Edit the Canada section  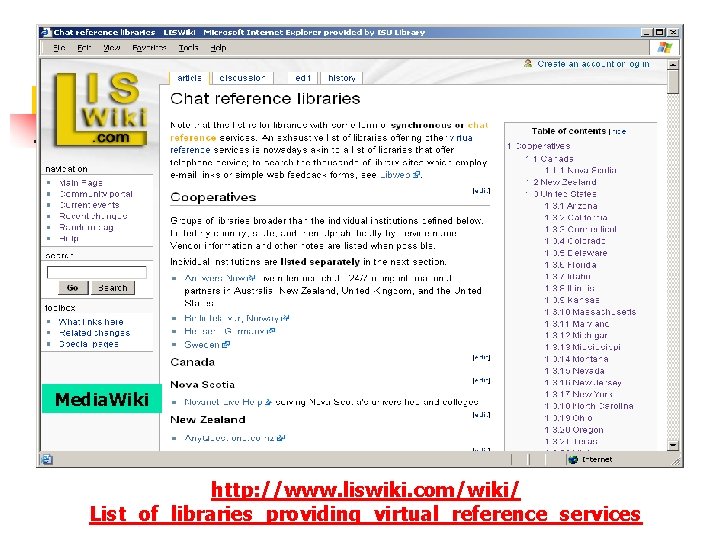[481, 357]
